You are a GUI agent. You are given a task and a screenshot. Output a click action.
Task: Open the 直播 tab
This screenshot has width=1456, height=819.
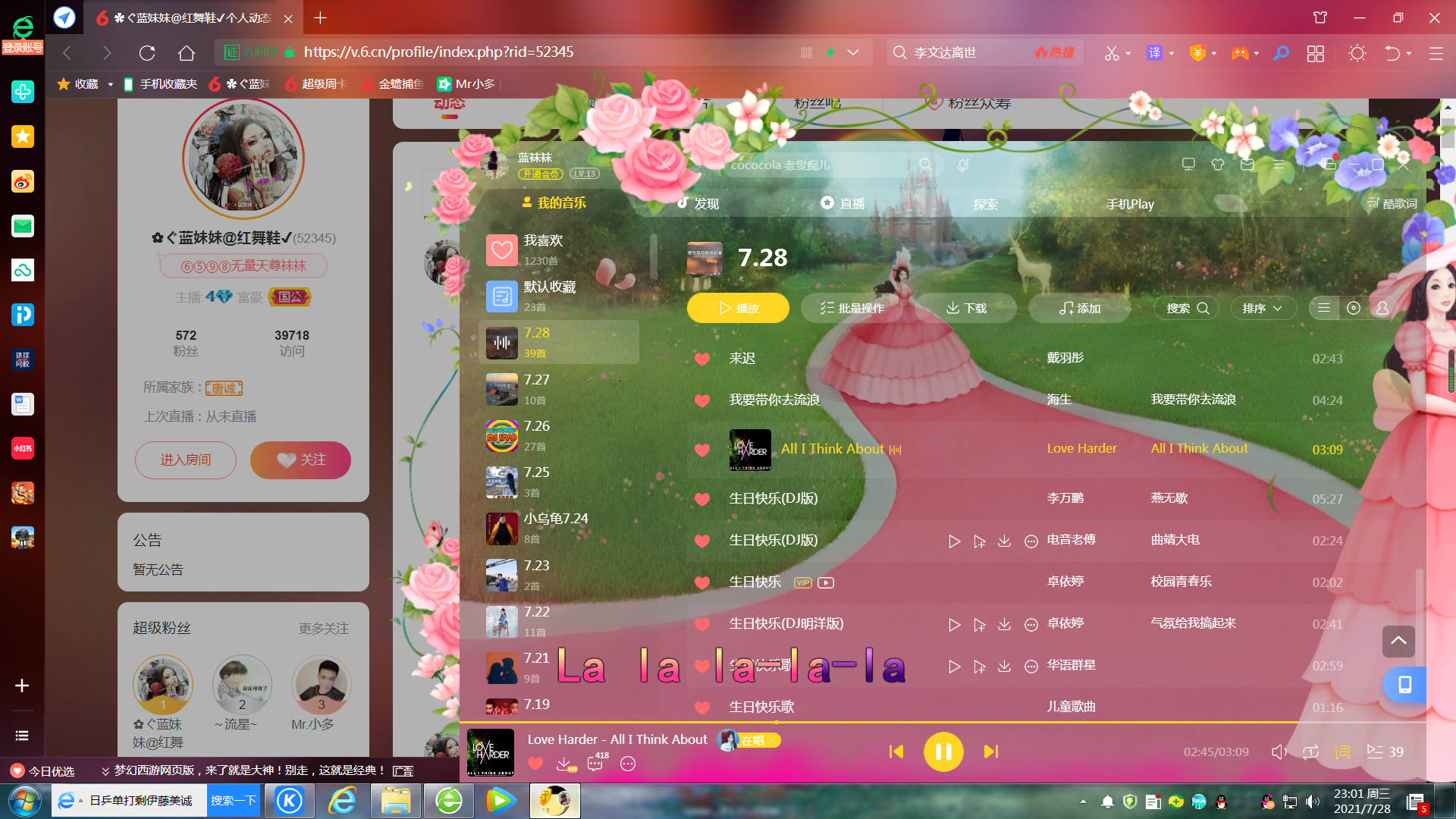843,203
